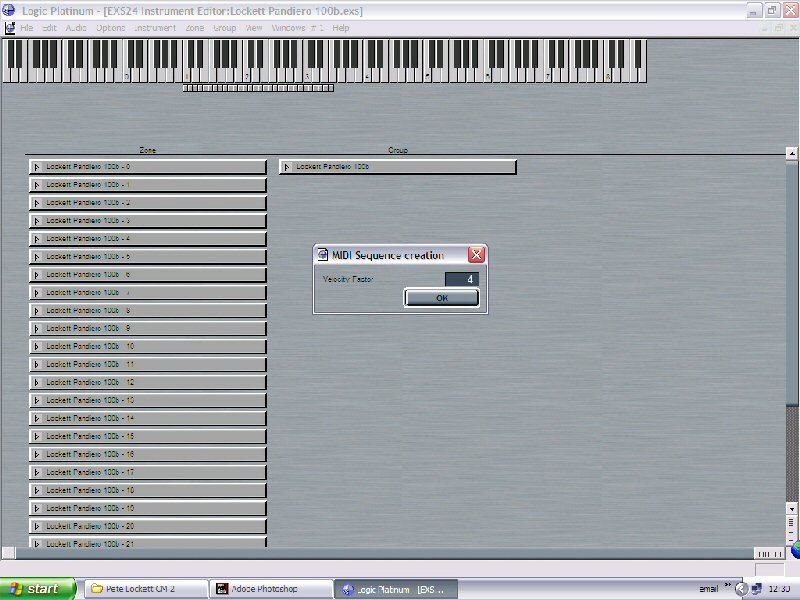Select zone Lockett Pandiero 100b - 20
The height and width of the screenshot is (600, 800).
coord(150,526)
